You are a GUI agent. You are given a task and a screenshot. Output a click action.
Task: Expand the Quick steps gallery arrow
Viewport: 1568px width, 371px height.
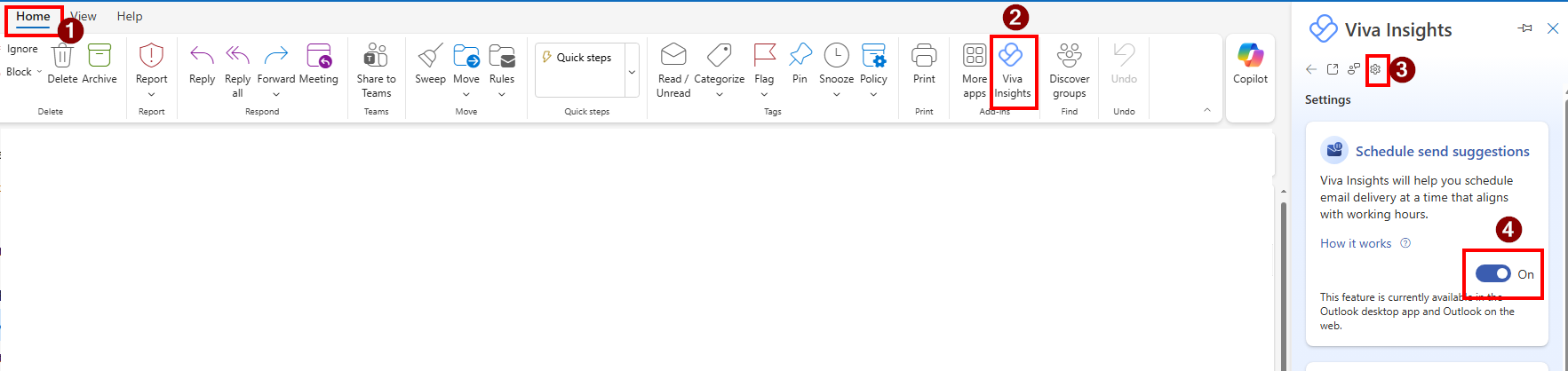click(632, 71)
